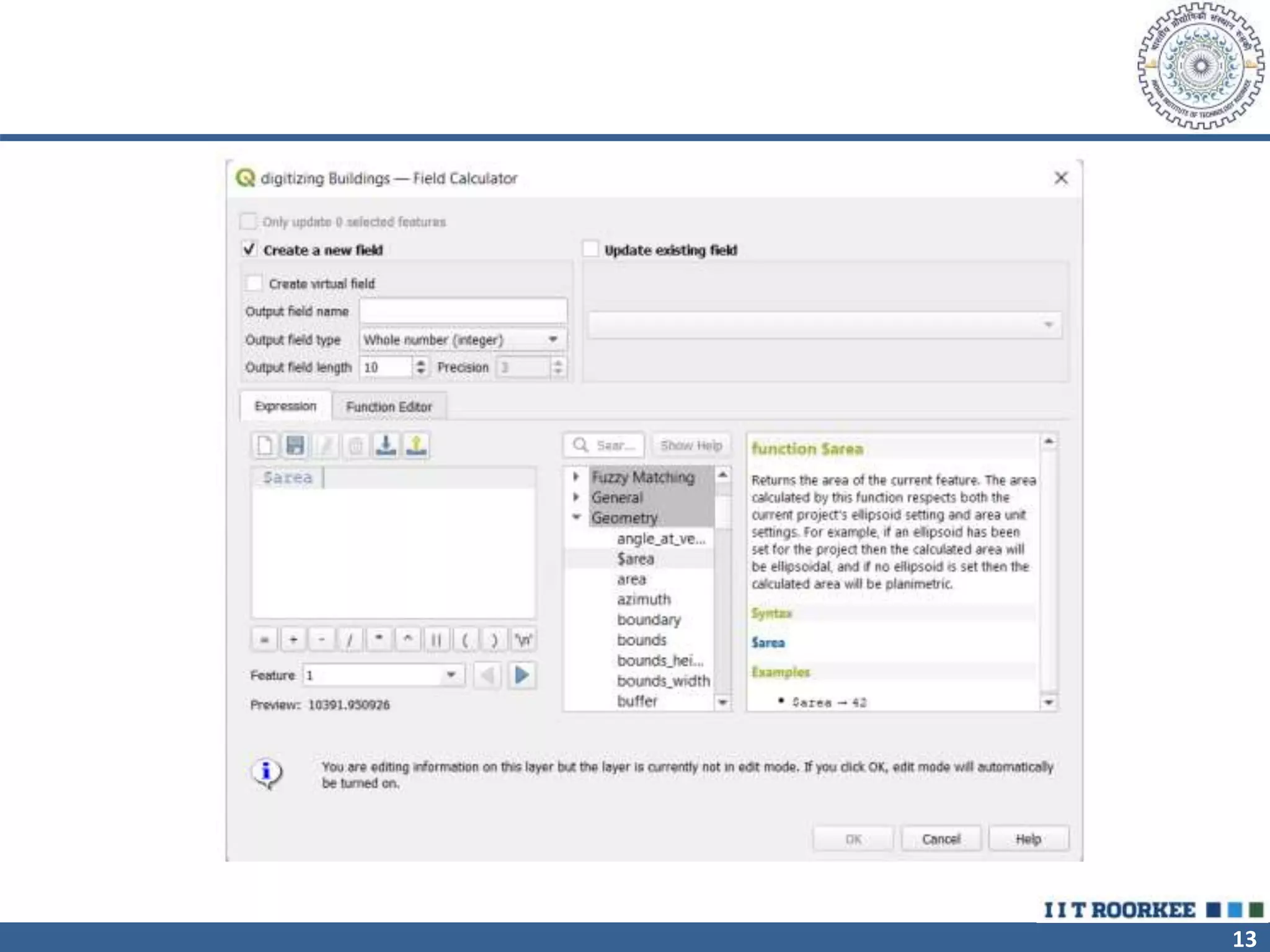Select the Expression tab
1270x952 pixels.
tap(285, 406)
